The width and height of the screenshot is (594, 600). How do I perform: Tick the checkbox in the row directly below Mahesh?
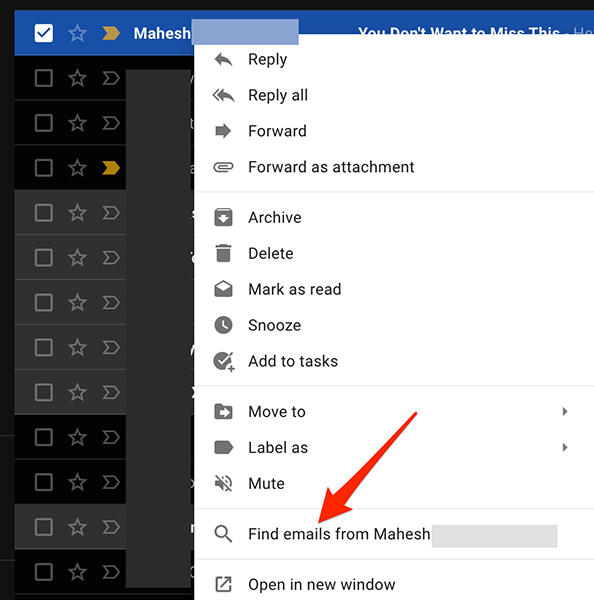tap(44, 78)
